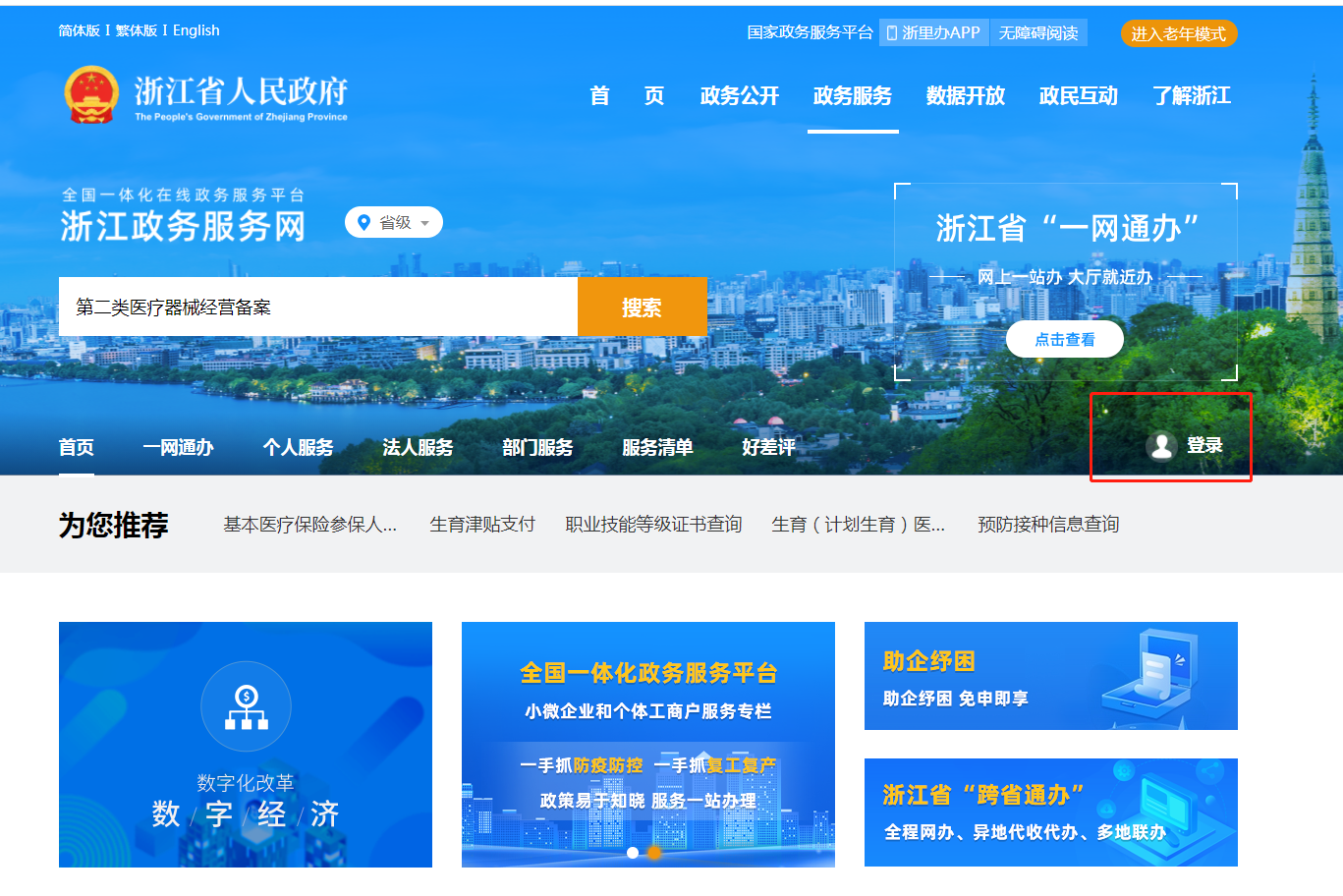The width and height of the screenshot is (1343, 896).
Task: Select the first carousel dot indicator
Action: pos(633,853)
